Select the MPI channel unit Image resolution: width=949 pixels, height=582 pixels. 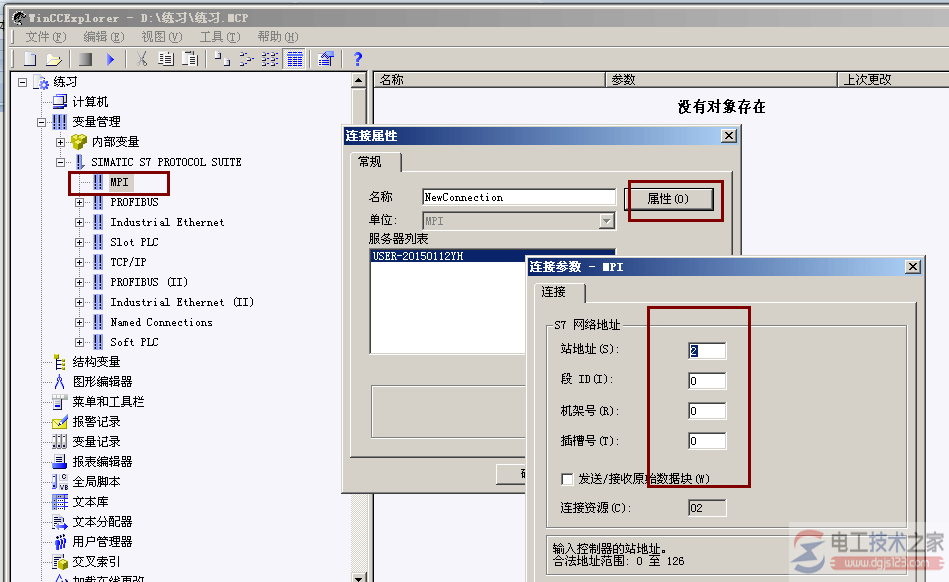pyautogui.click(x=119, y=182)
